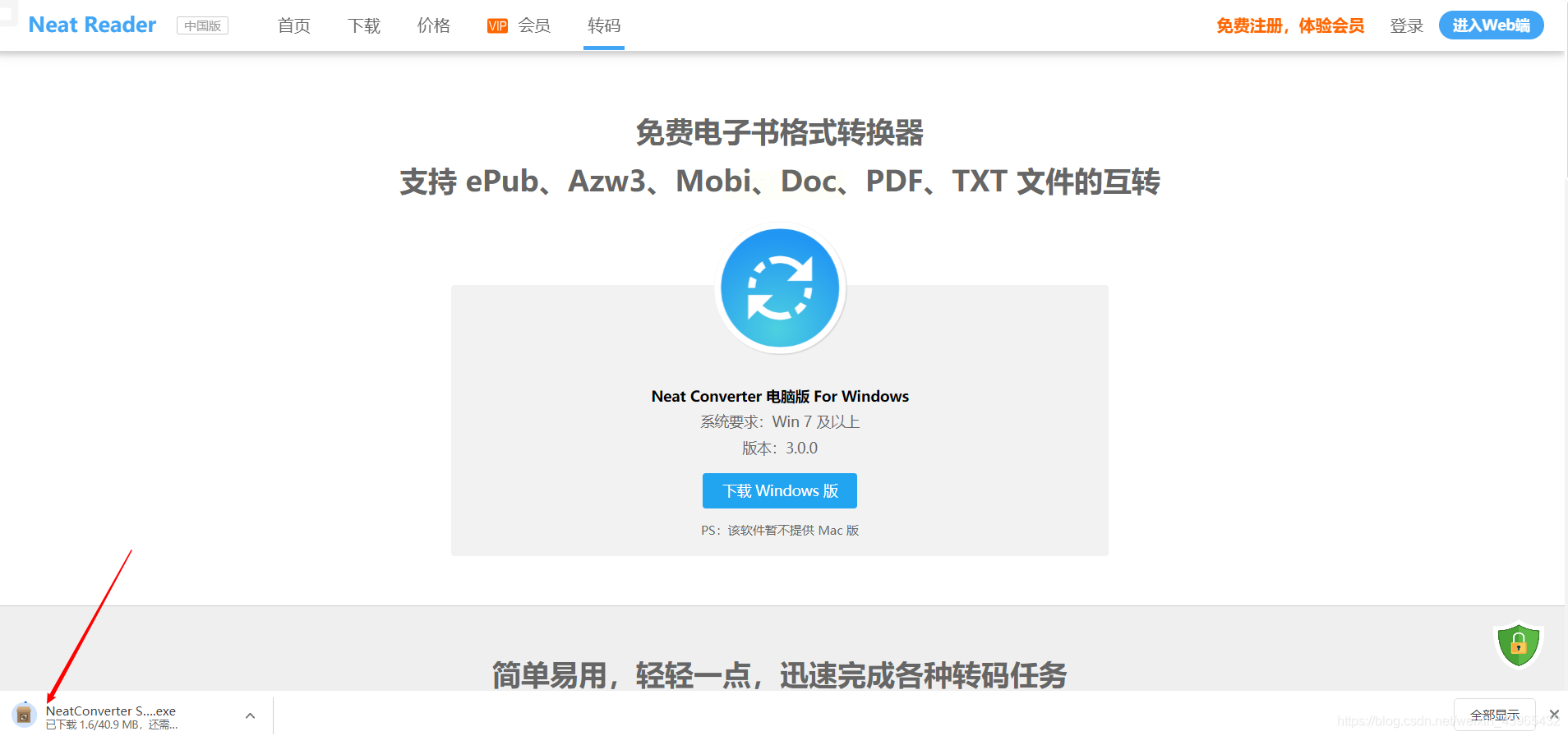Expand the download item options chevron
Screen dimensions: 1568x736
(250, 715)
